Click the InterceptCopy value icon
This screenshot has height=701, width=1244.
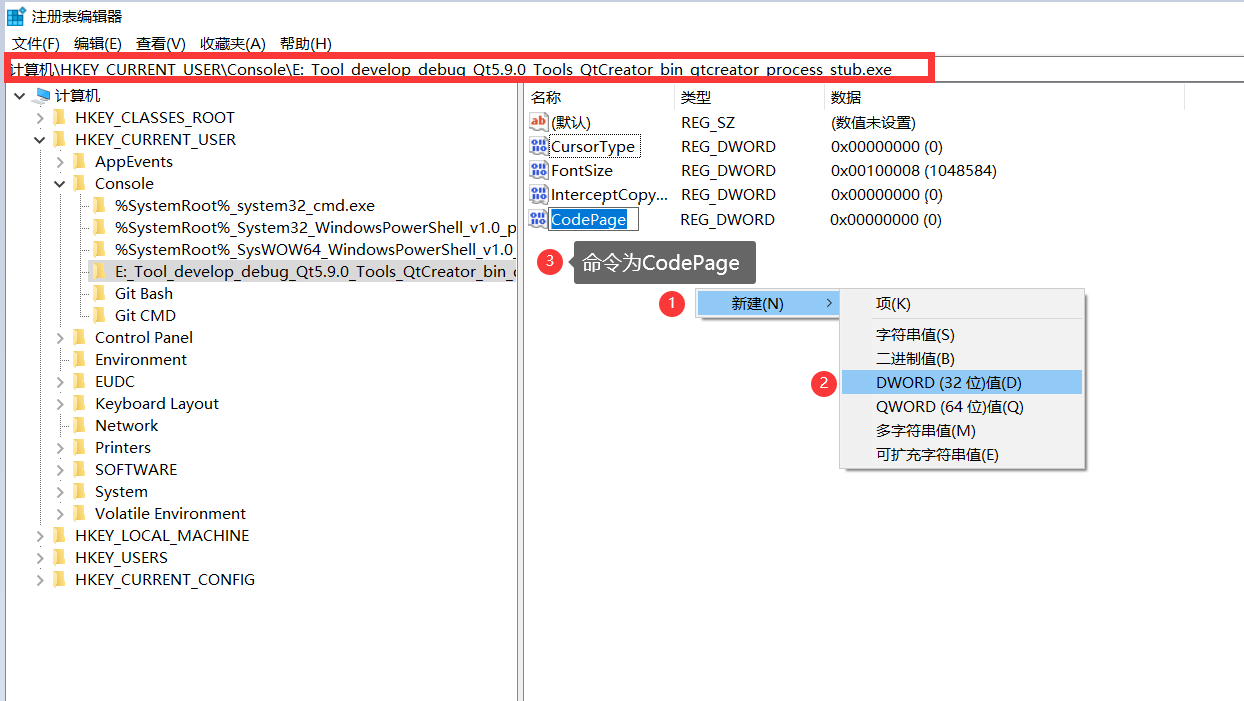[538, 195]
